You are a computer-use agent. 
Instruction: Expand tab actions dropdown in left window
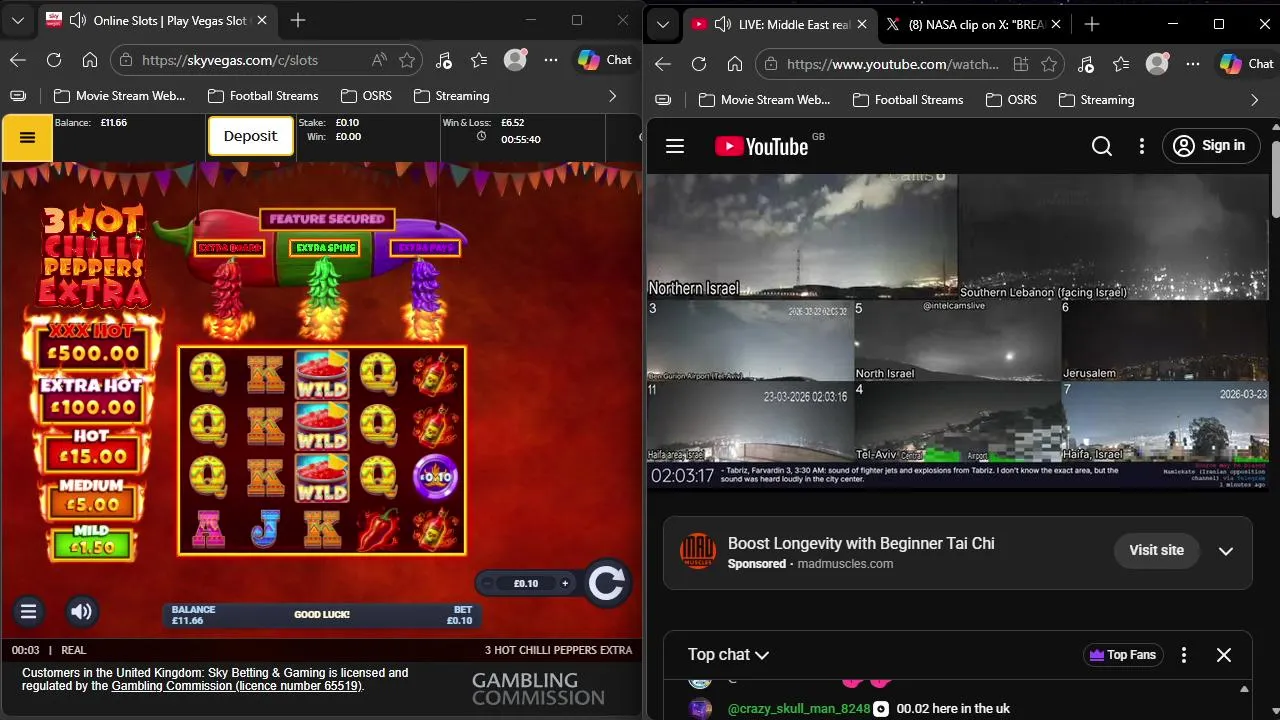pos(18,20)
